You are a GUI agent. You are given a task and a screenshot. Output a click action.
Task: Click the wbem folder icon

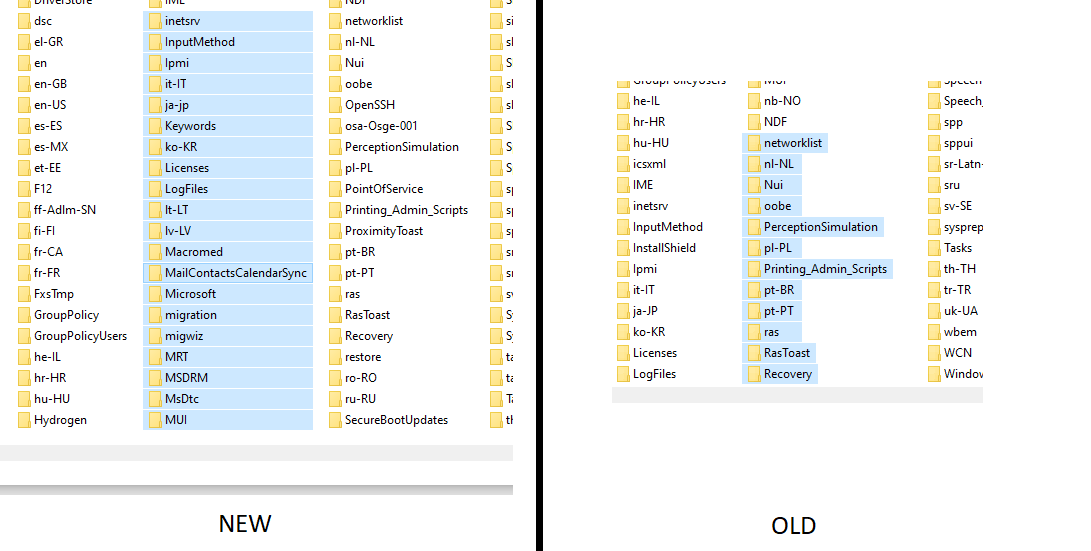coord(934,332)
